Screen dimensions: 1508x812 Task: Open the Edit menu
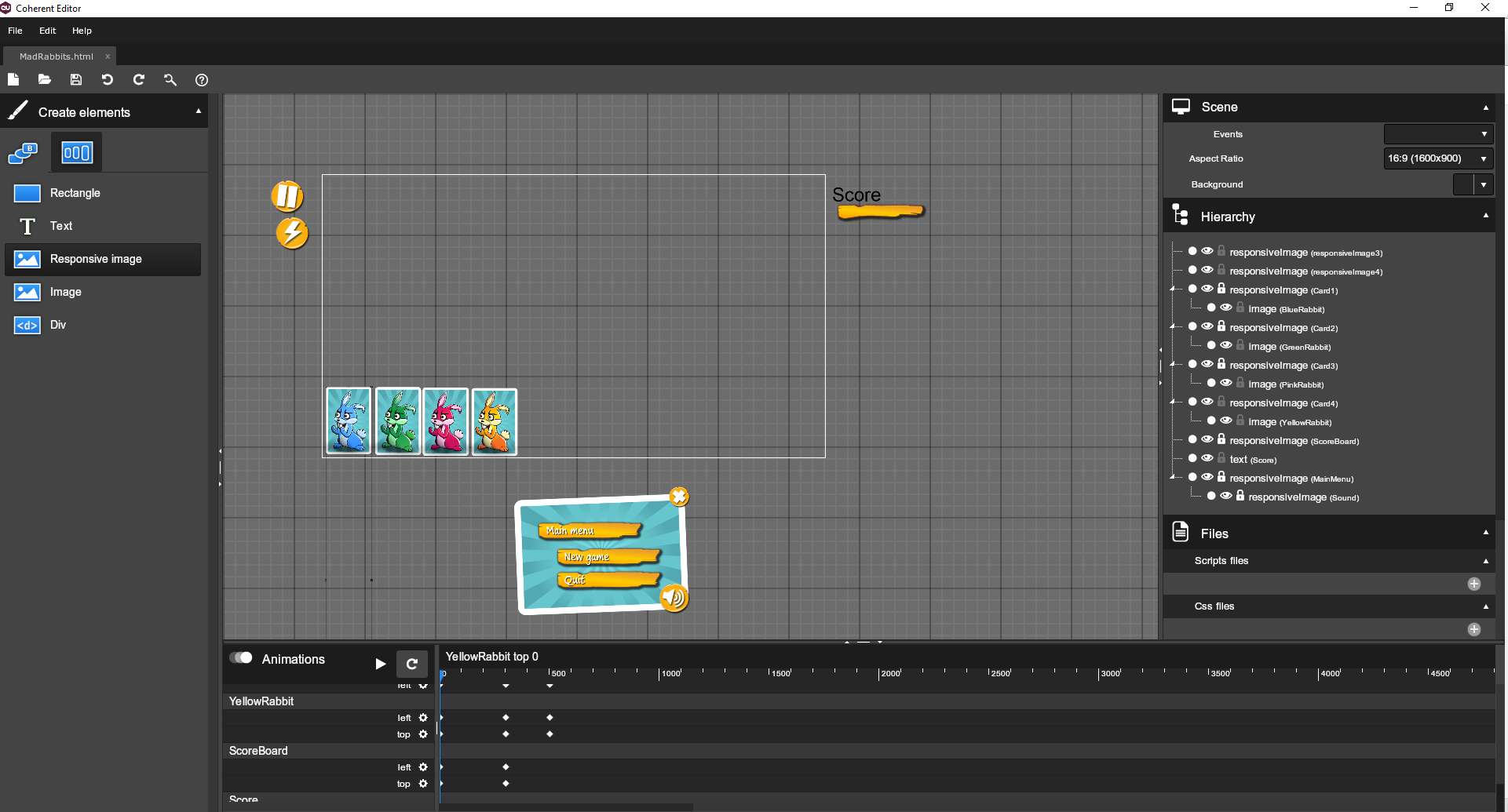[x=48, y=31]
